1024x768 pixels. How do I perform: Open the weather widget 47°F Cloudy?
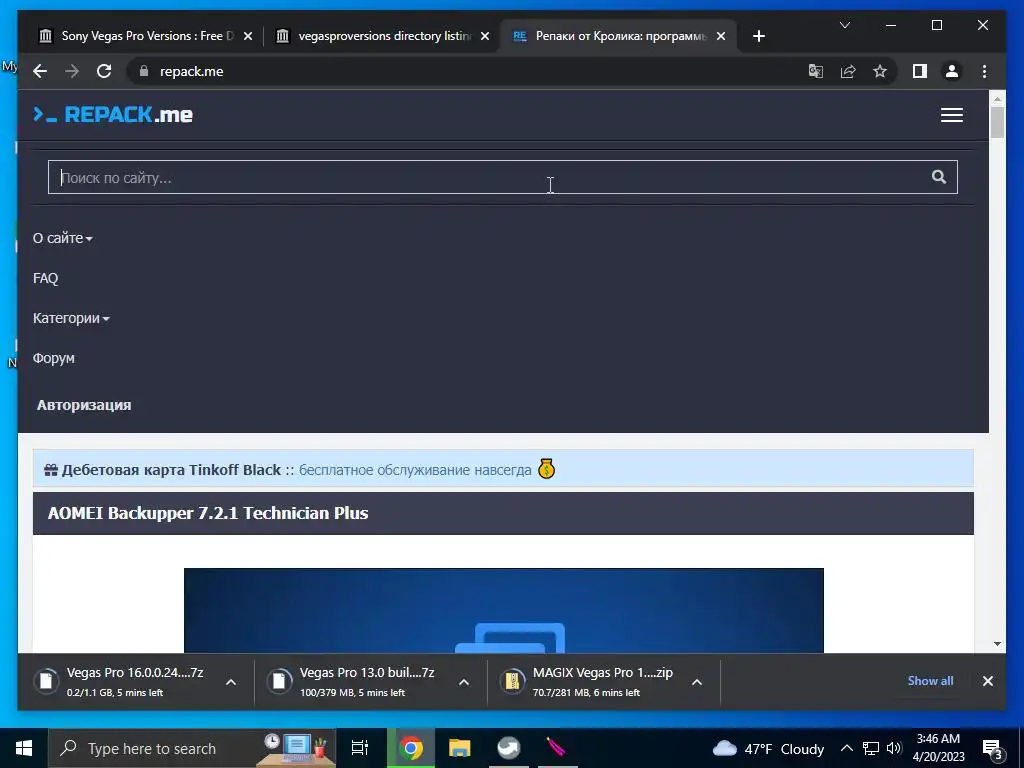coord(768,748)
